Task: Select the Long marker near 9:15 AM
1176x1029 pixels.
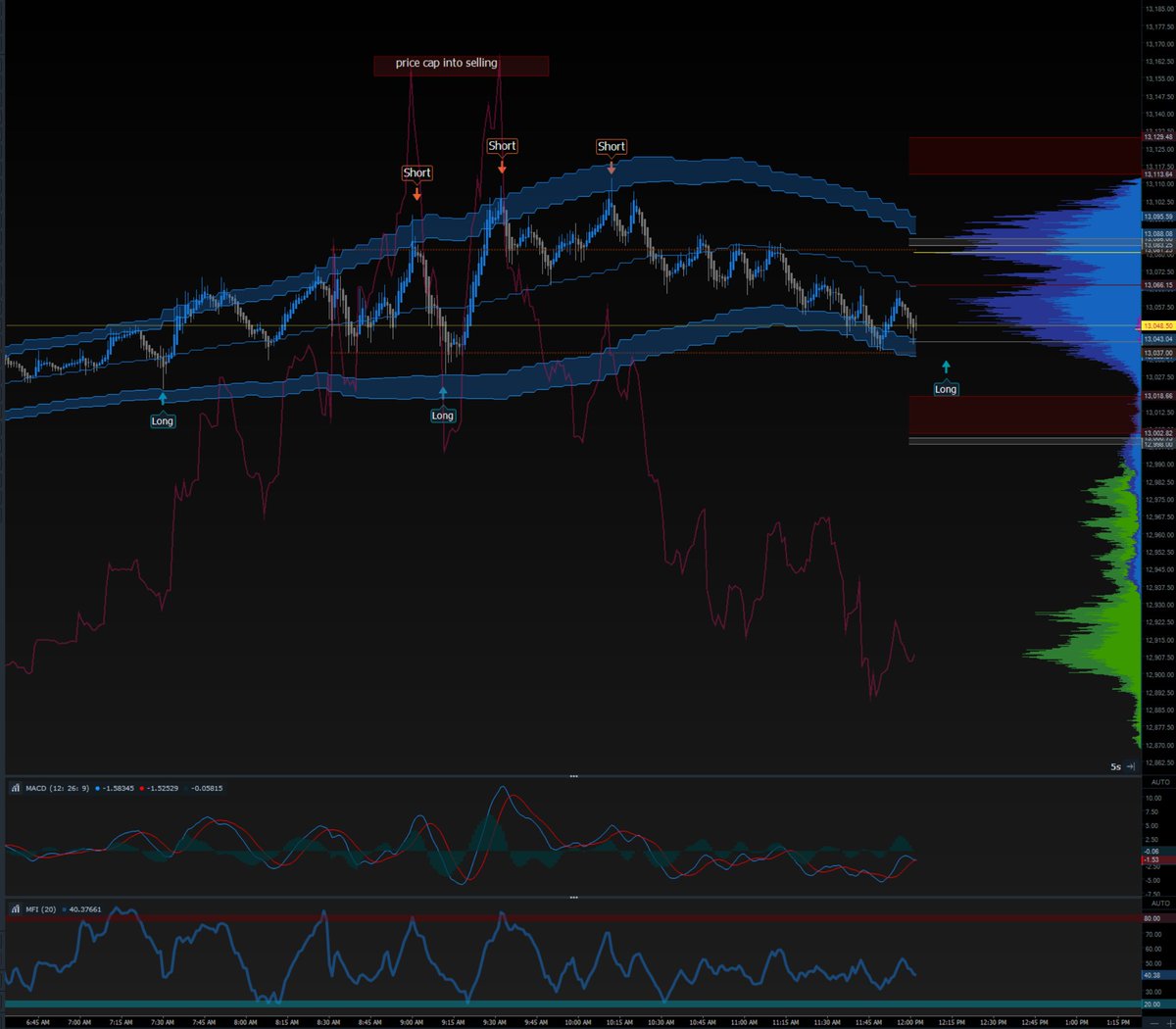Action: click(443, 416)
